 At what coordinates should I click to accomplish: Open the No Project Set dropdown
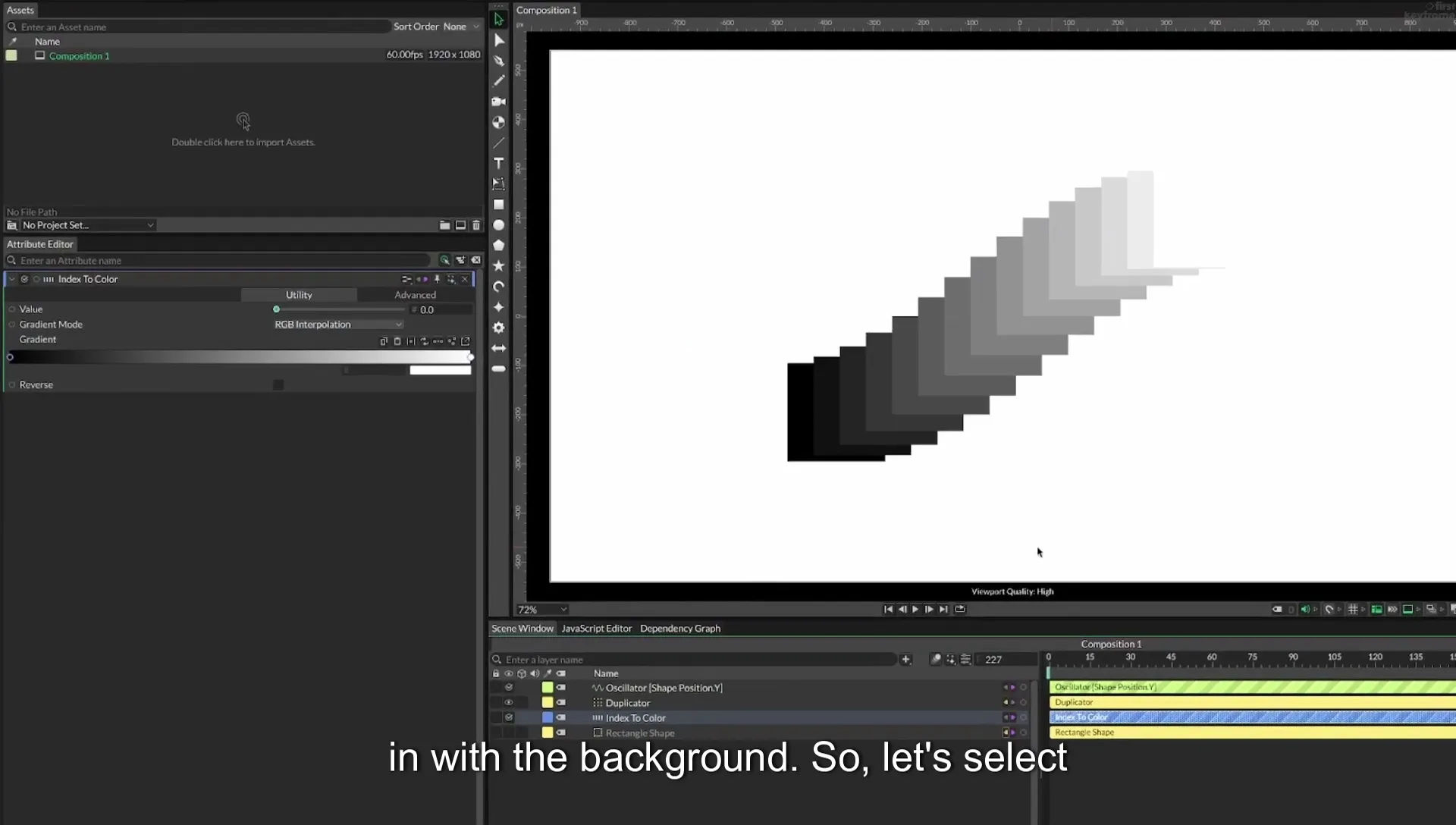click(88, 225)
